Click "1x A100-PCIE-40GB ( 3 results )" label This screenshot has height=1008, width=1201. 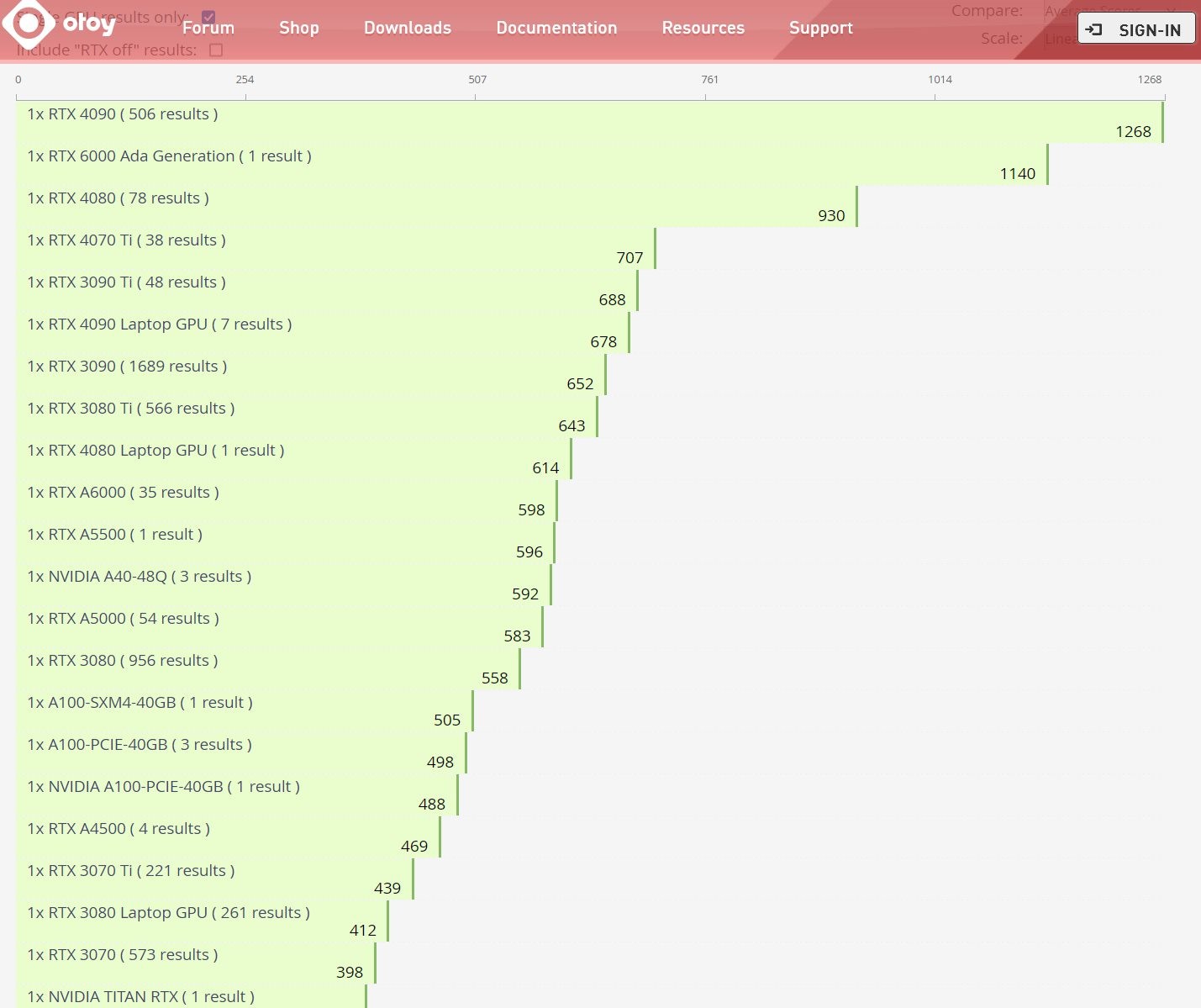click(x=140, y=745)
